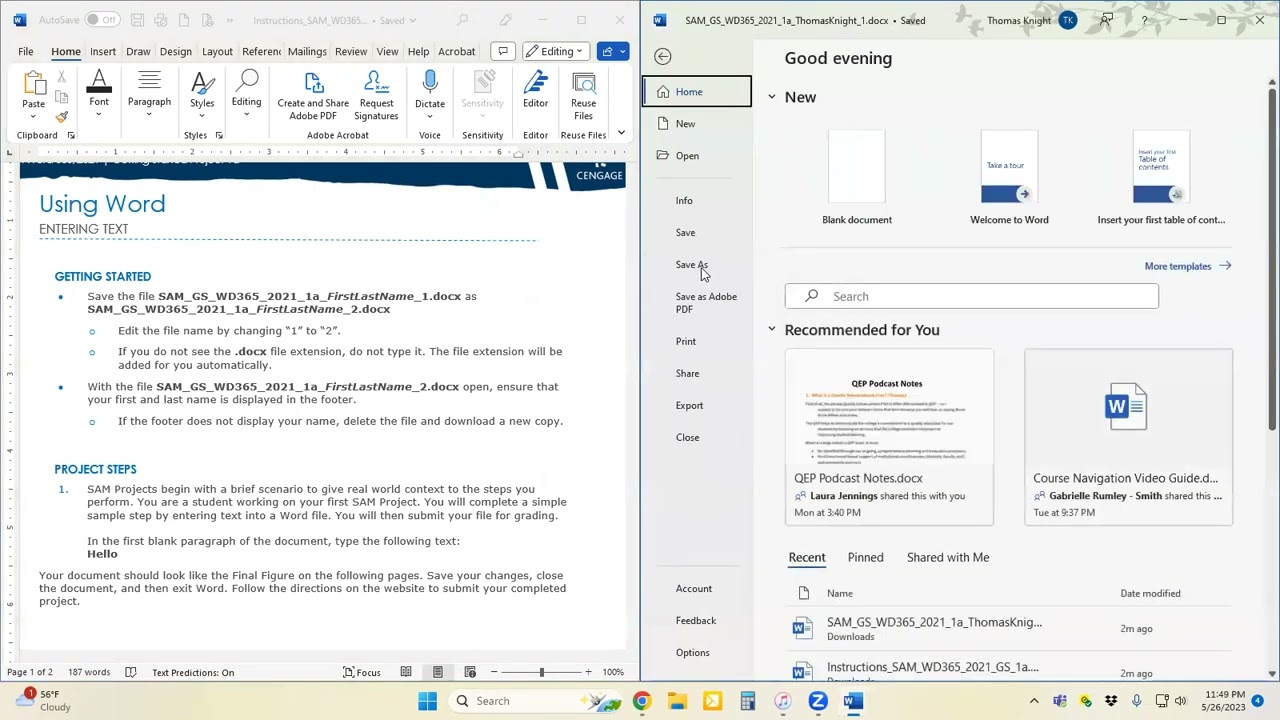Screen dimensions: 1280x720
Task: Open the ribbon Editing find dropdown
Action: coord(246,93)
